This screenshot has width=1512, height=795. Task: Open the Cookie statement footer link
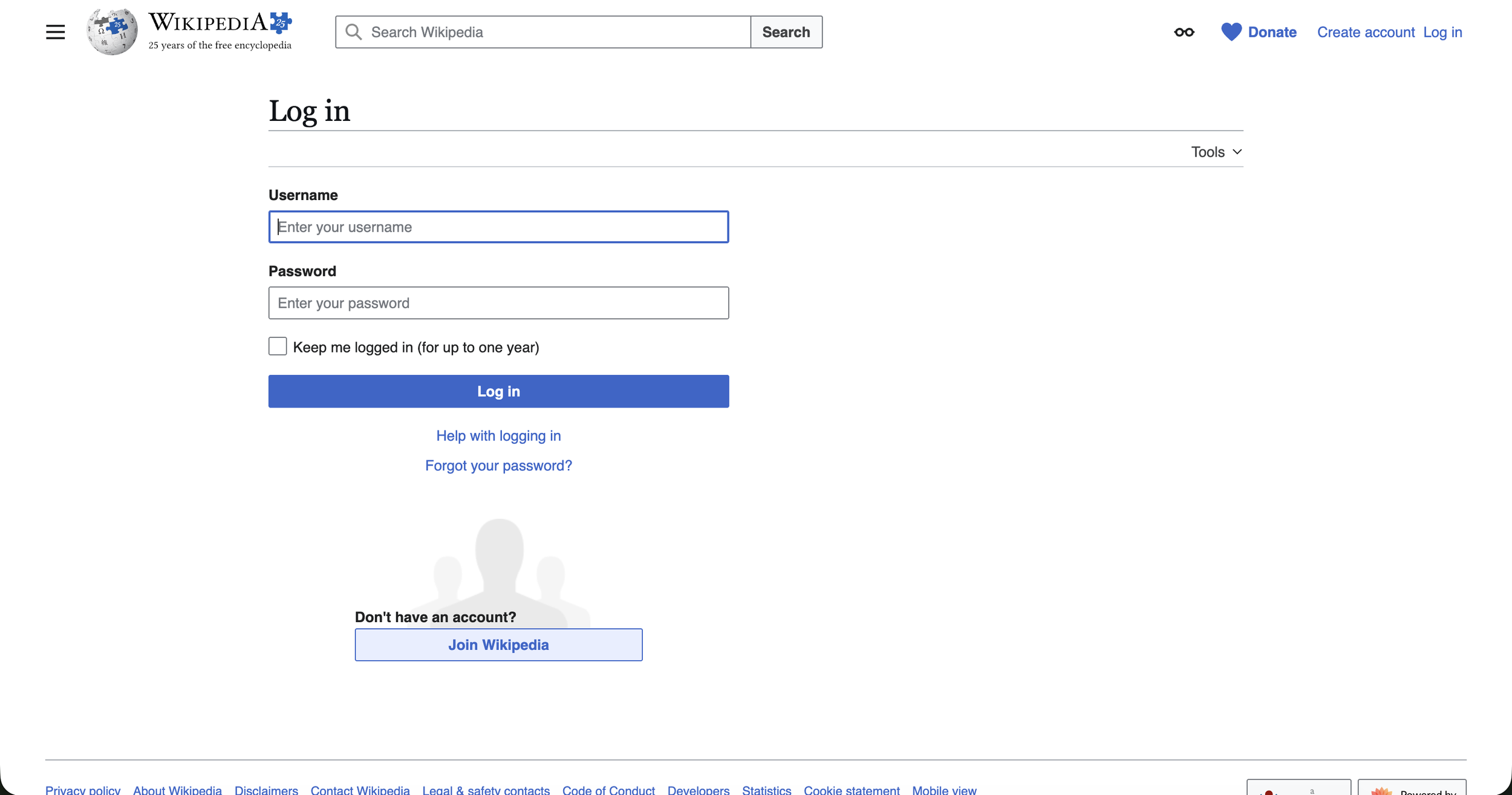pyautogui.click(x=852, y=790)
